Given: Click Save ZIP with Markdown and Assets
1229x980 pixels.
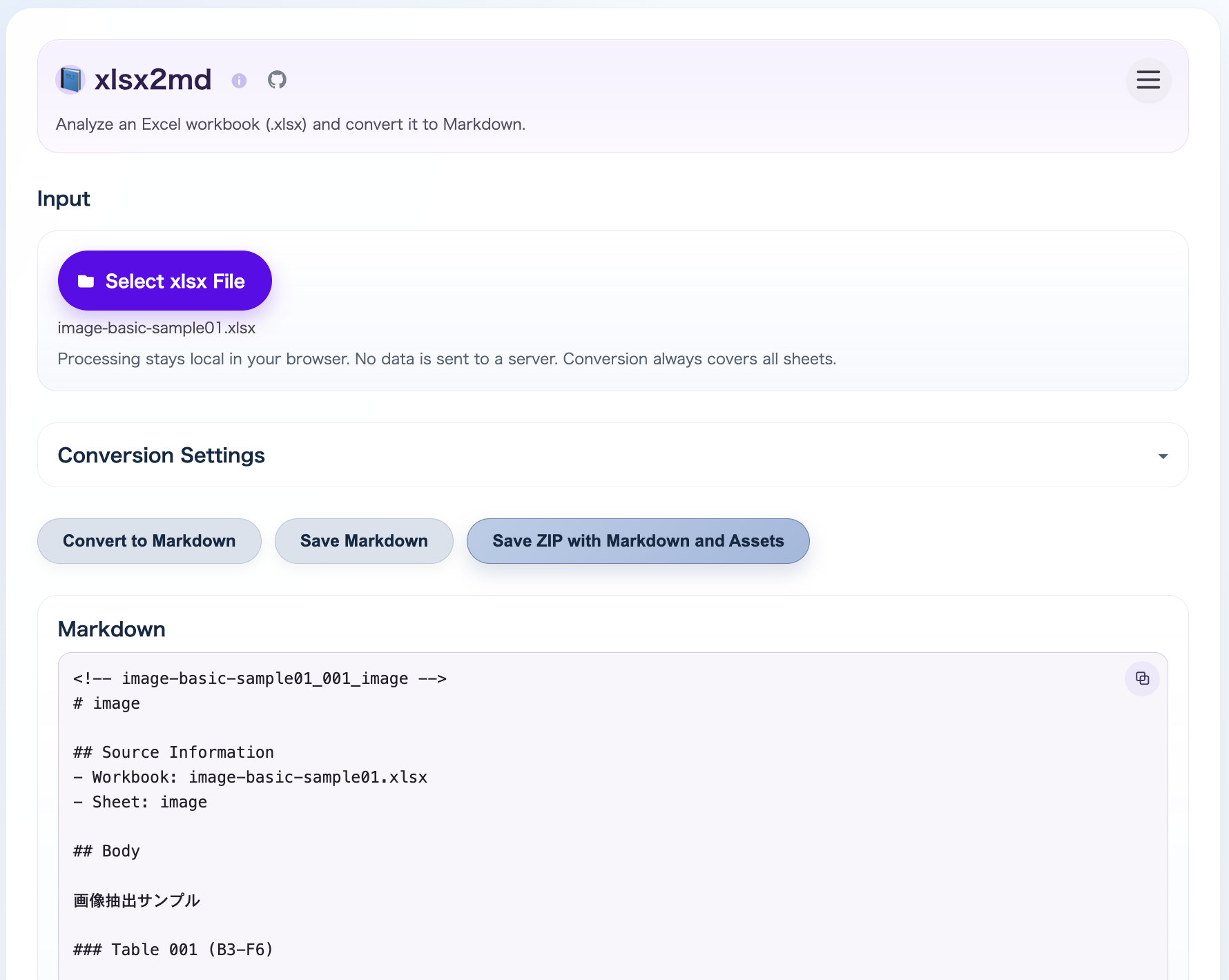Looking at the screenshot, I should 637,540.
